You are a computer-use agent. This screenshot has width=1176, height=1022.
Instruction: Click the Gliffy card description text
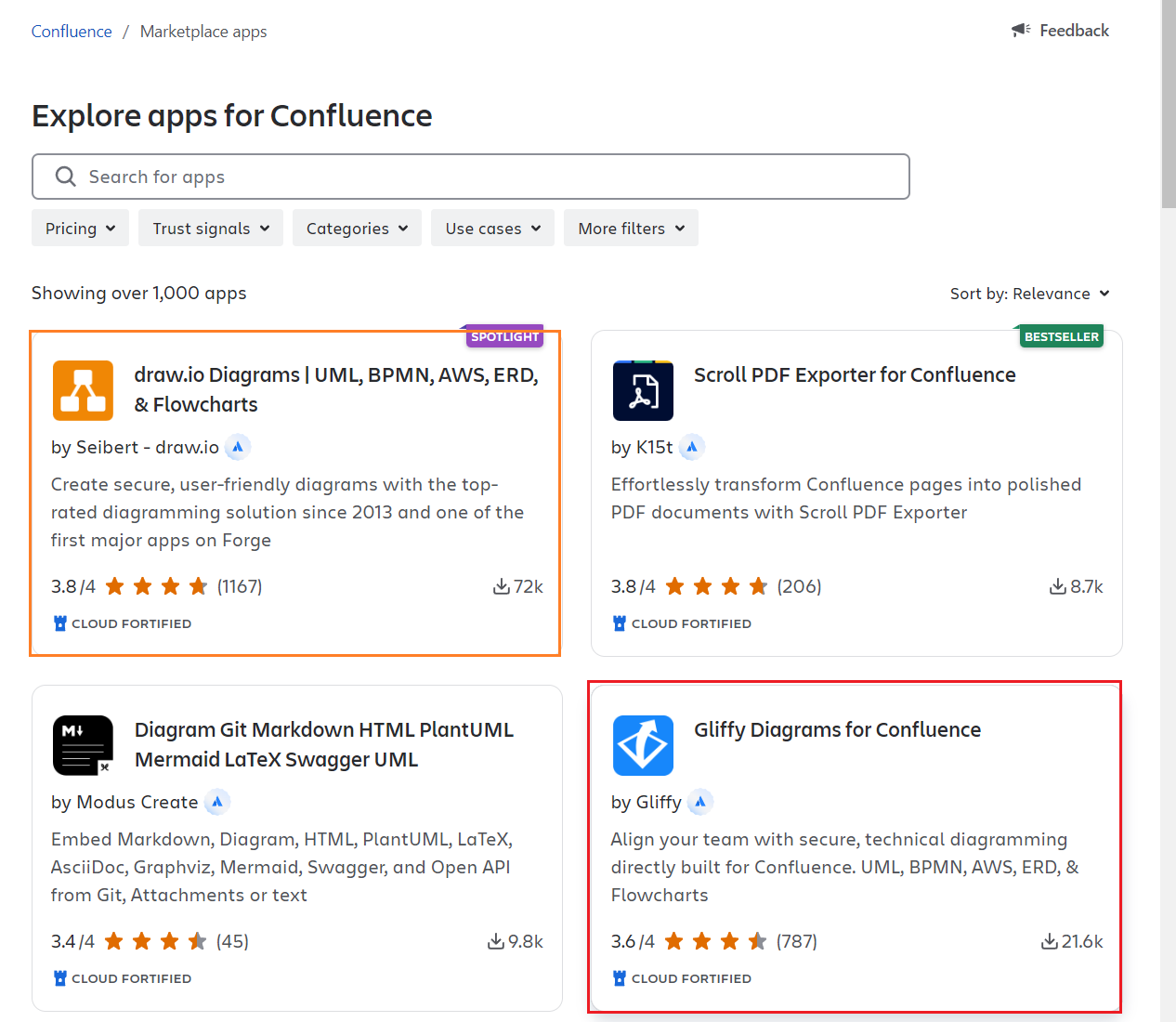845,867
